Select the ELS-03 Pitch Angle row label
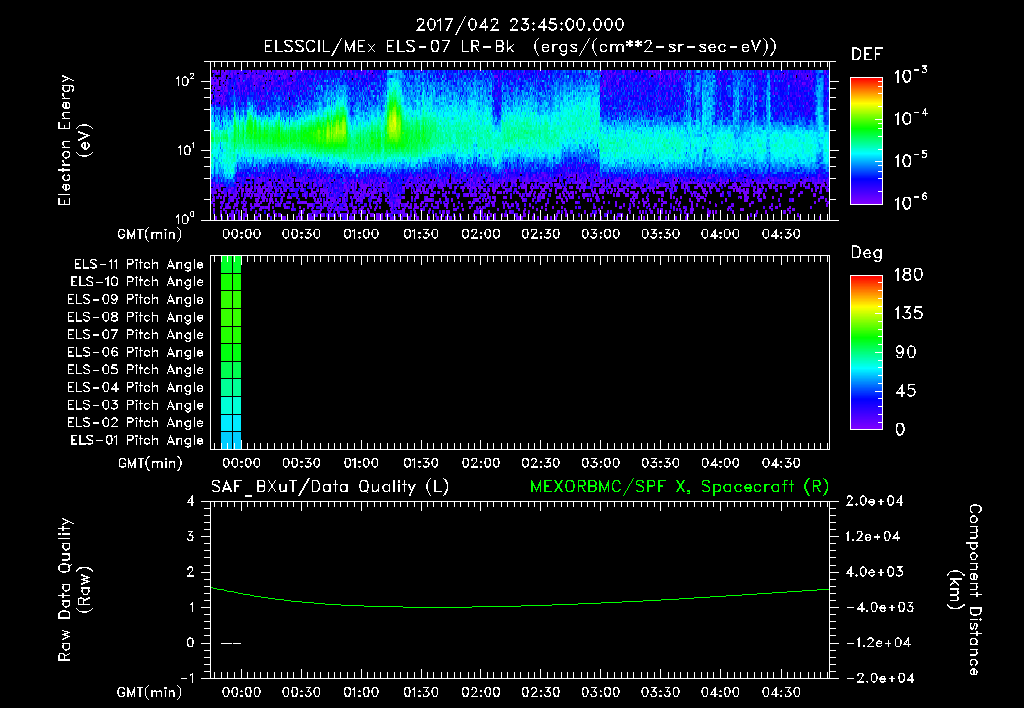This screenshot has height=708, width=1024. point(135,405)
